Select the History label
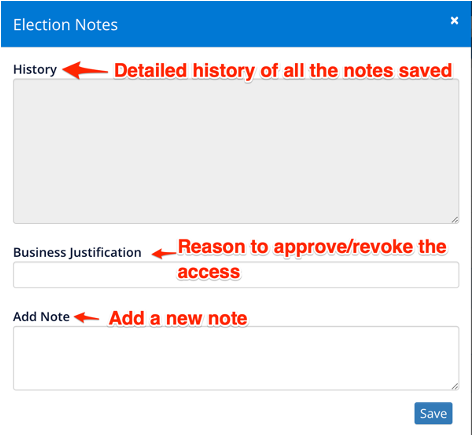 pos(35,70)
